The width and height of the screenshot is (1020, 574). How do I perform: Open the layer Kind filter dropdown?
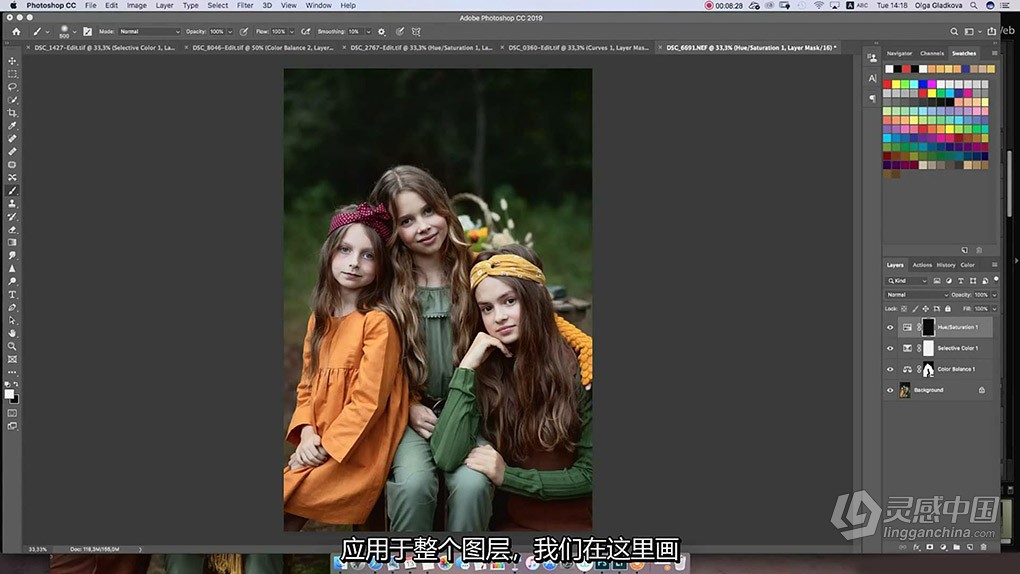(x=907, y=280)
